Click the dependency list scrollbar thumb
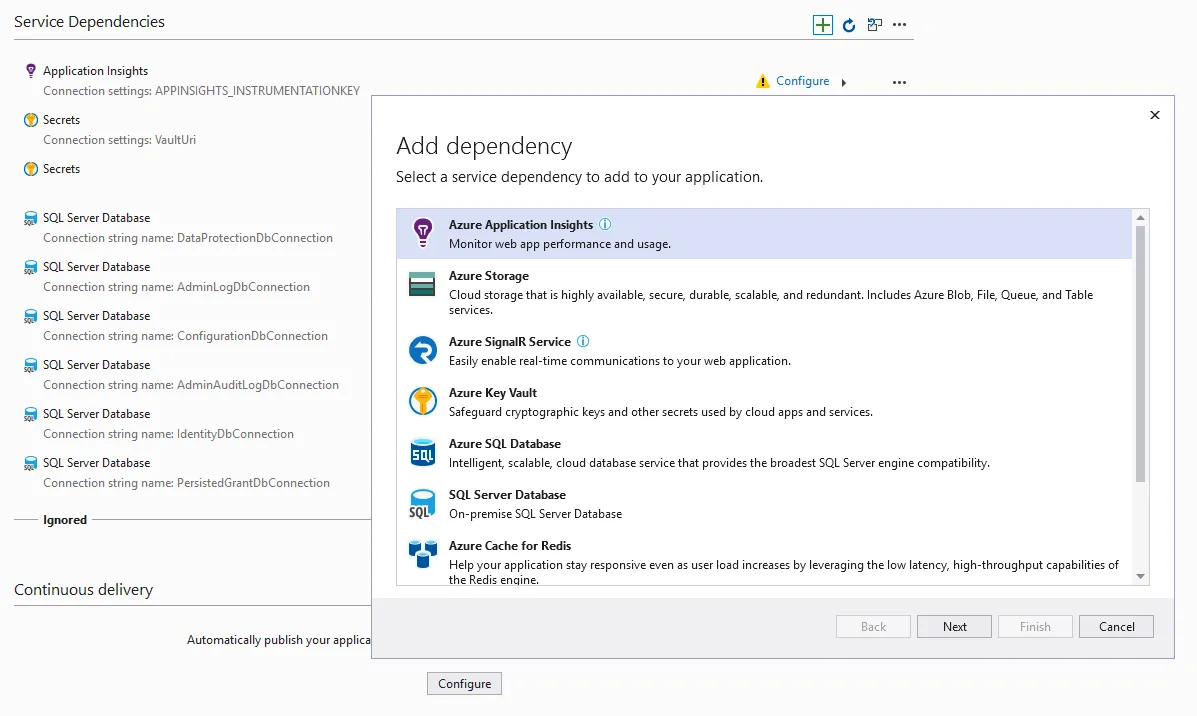The image size is (1197, 716). point(1141,354)
